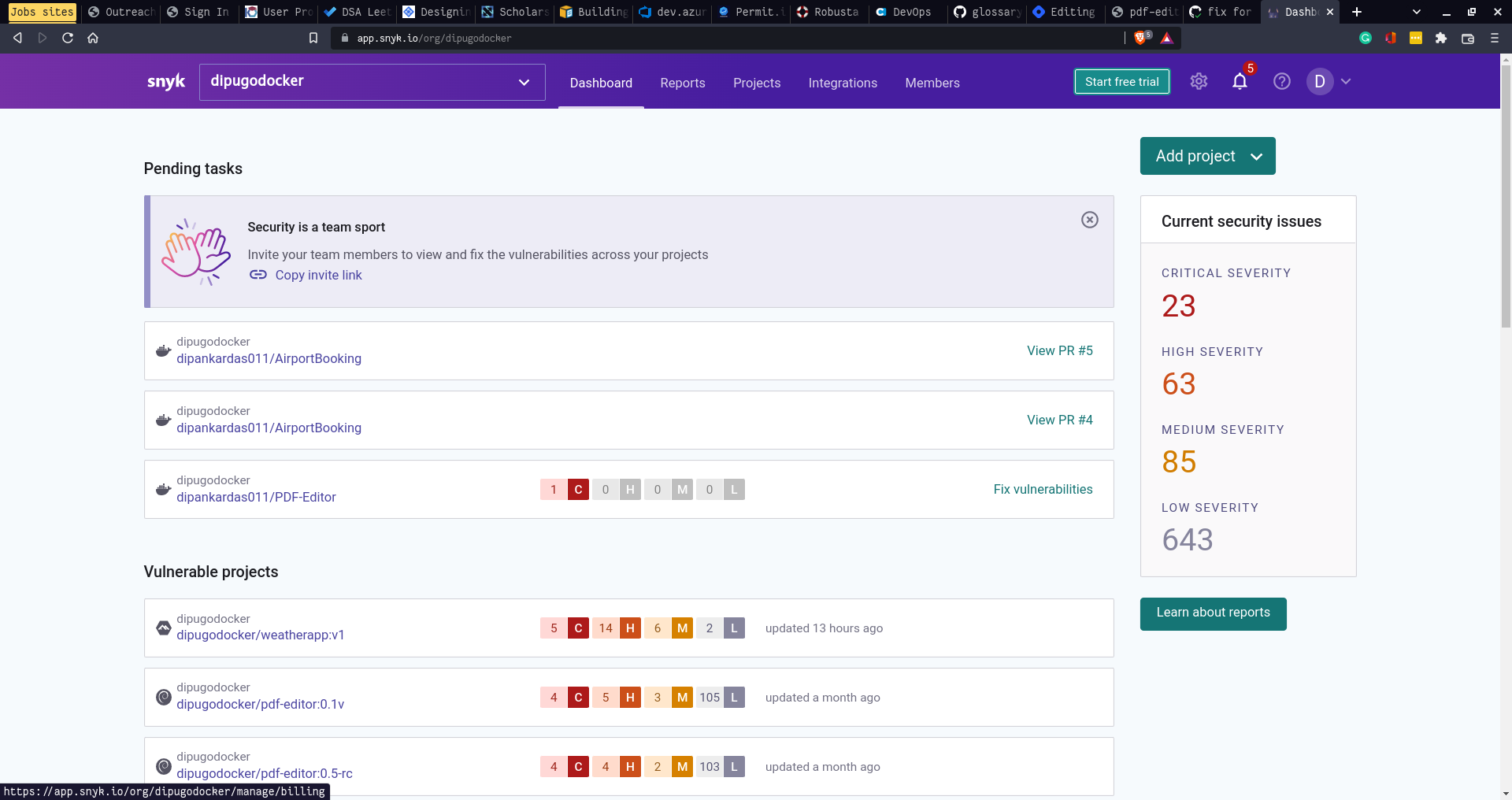Click the weatherapp:v1 project icon
Image resolution: width=1512 pixels, height=800 pixels.
pyautogui.click(x=163, y=628)
